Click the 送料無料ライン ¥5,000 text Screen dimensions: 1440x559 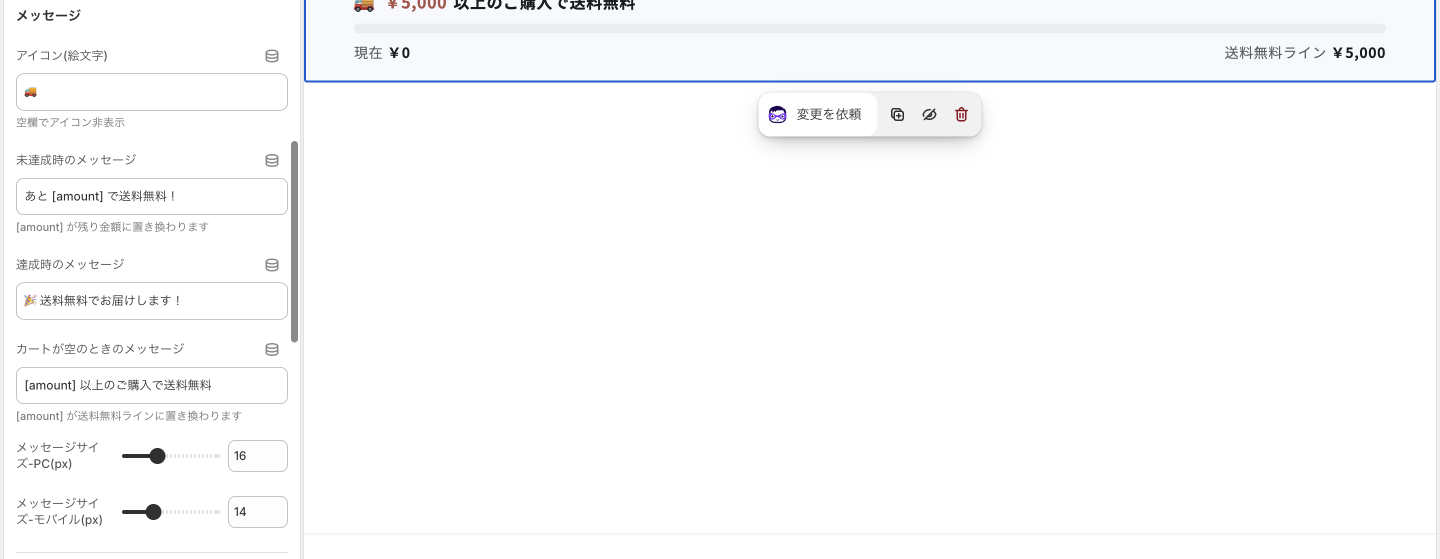[x=1305, y=53]
